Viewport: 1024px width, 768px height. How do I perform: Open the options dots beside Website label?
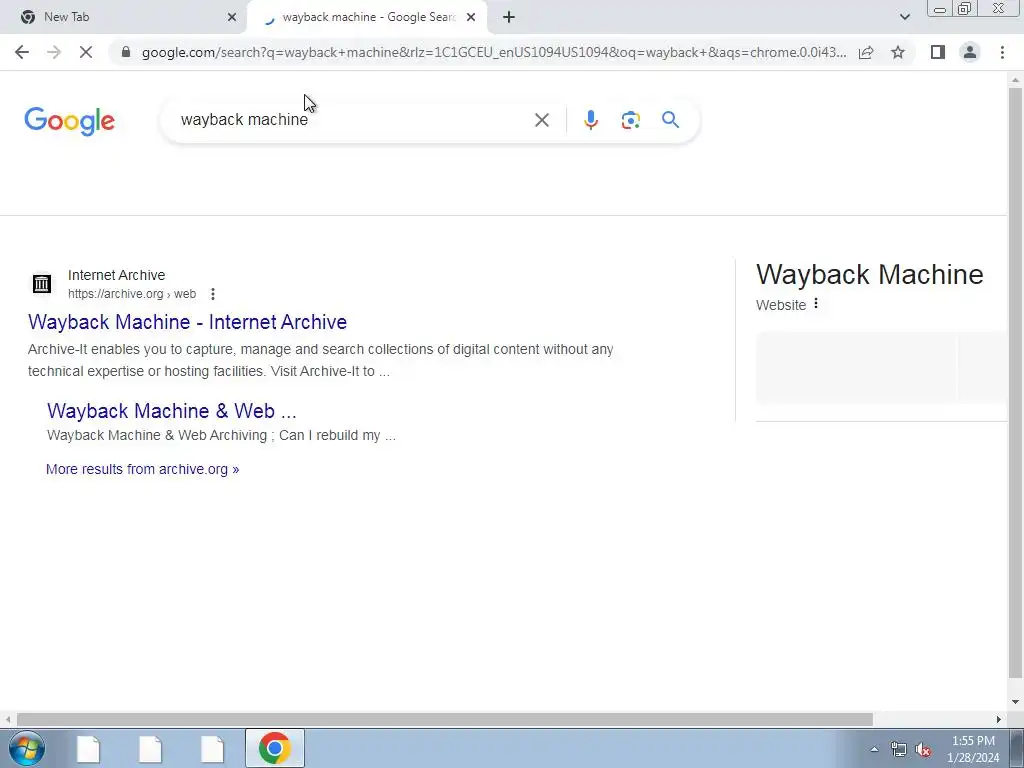click(816, 304)
